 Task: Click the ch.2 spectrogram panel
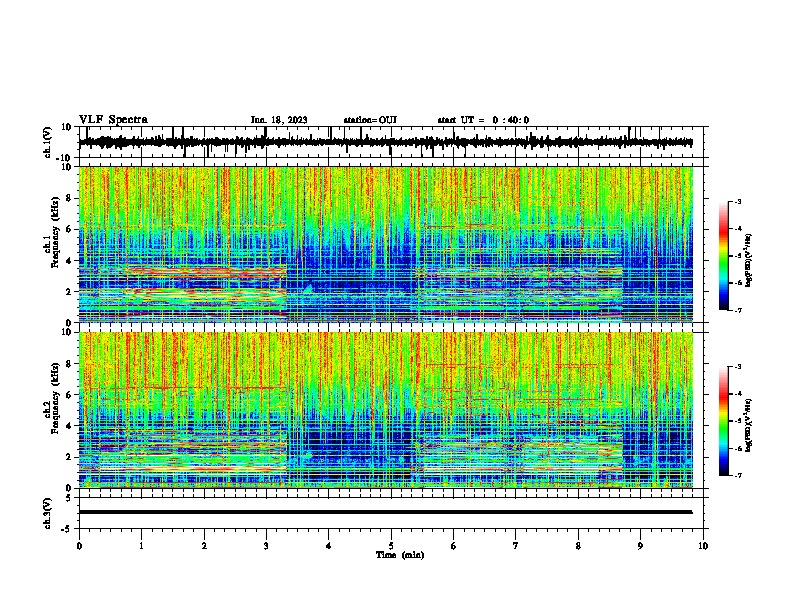click(x=386, y=410)
